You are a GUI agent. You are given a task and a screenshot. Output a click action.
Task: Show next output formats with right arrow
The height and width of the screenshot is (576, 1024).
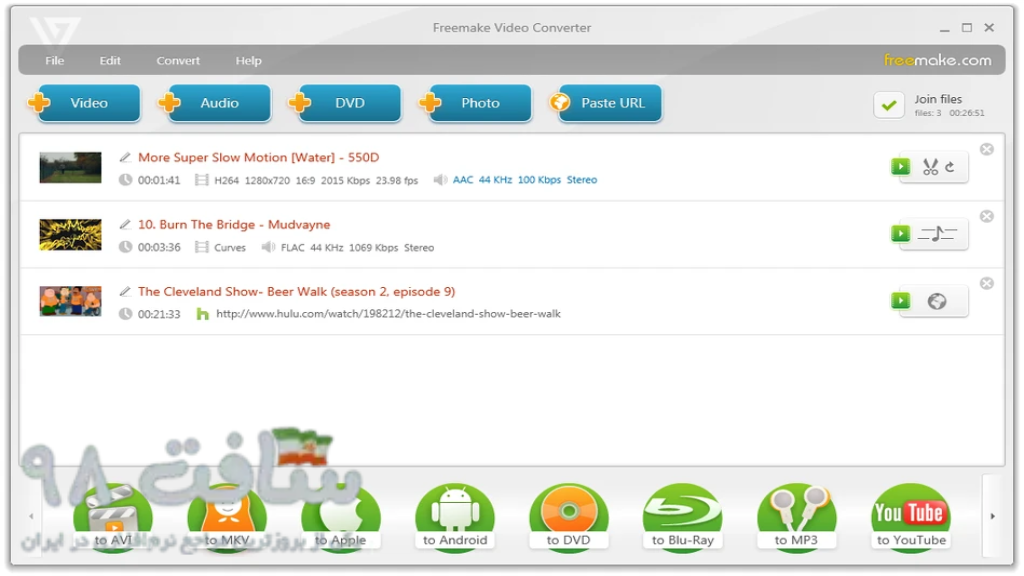click(993, 517)
